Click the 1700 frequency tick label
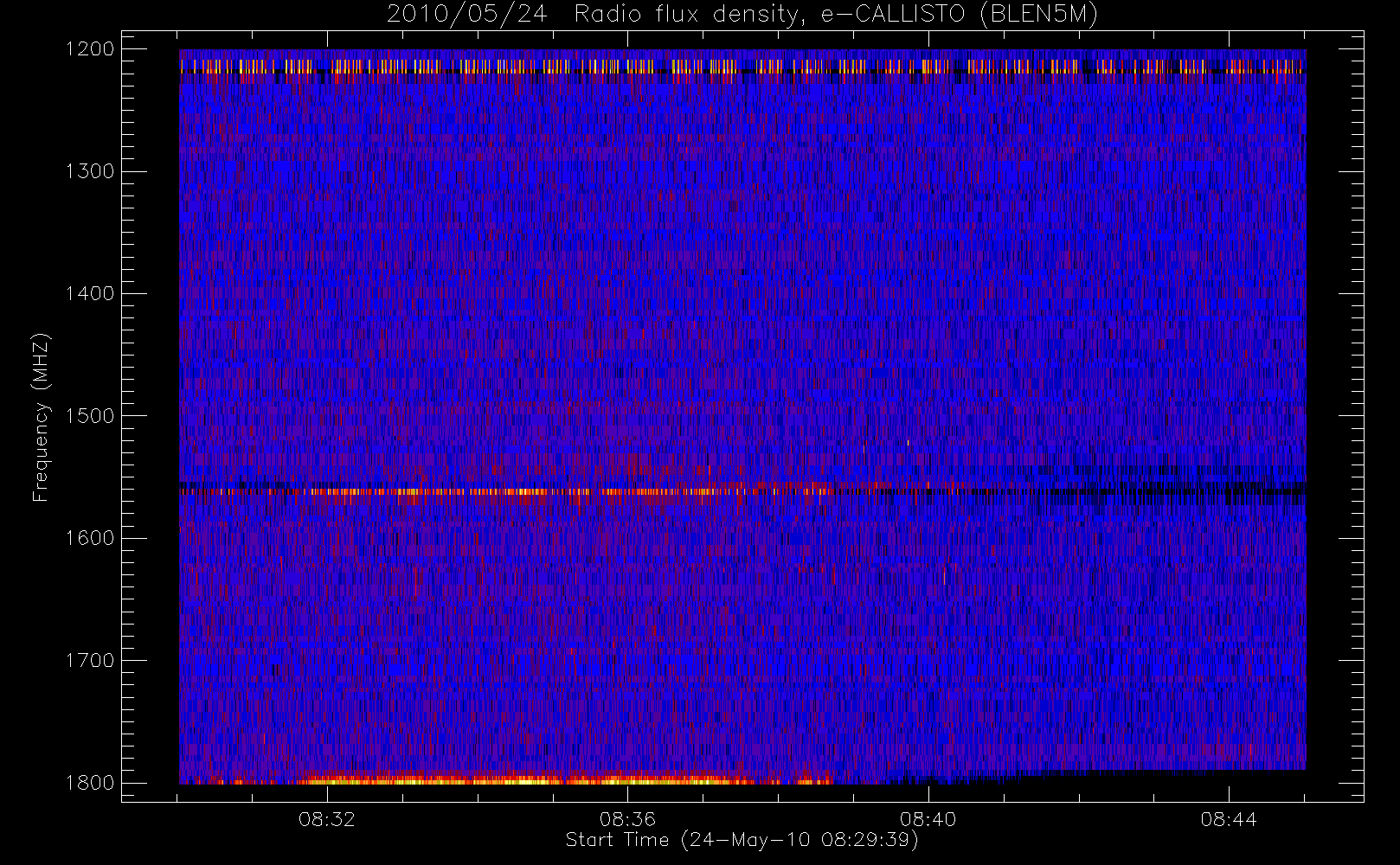Image resolution: width=1400 pixels, height=865 pixels. click(x=91, y=660)
